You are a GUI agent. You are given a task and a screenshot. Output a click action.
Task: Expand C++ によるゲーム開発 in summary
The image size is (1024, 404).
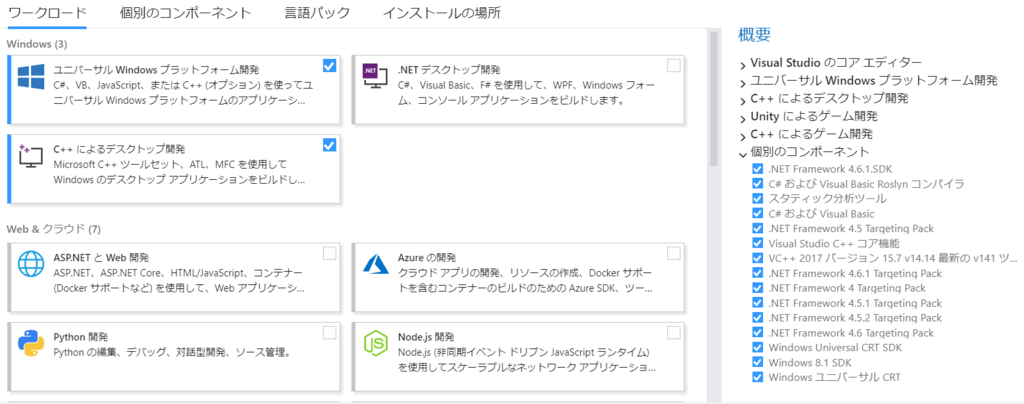pyautogui.click(x=743, y=136)
